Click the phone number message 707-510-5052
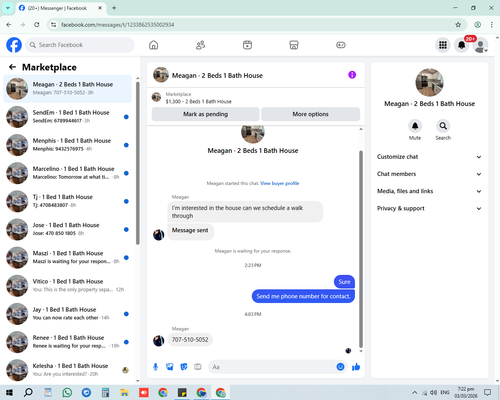The width and height of the screenshot is (500, 400). pyautogui.click(x=190, y=340)
